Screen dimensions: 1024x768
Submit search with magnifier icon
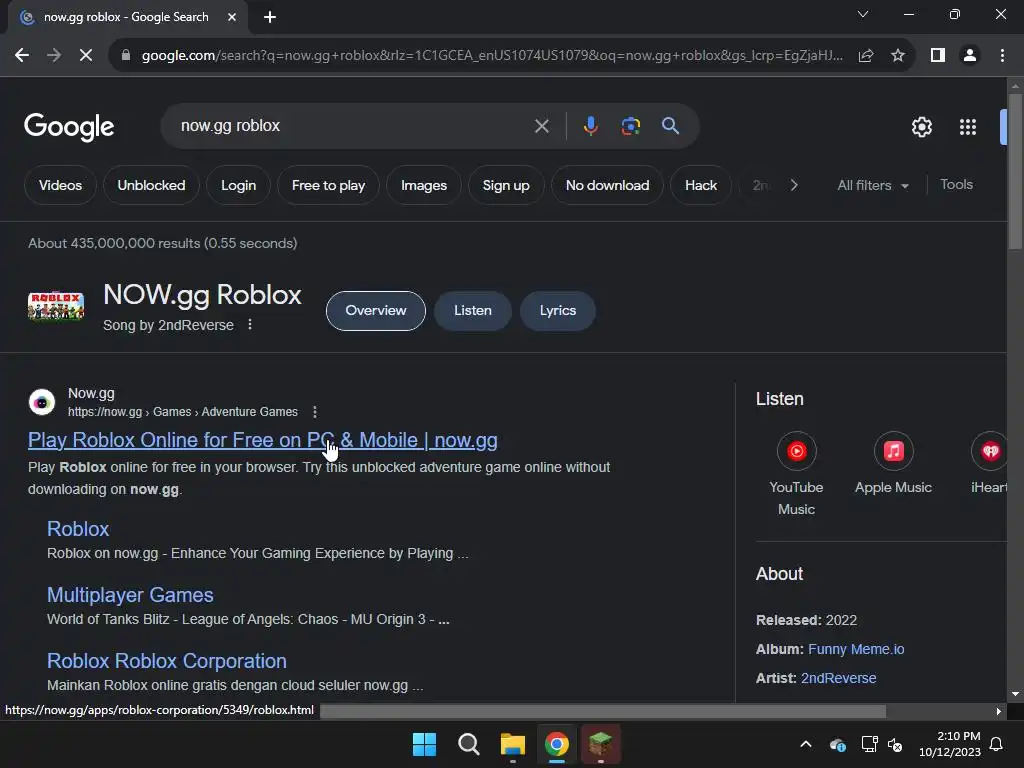coord(670,126)
